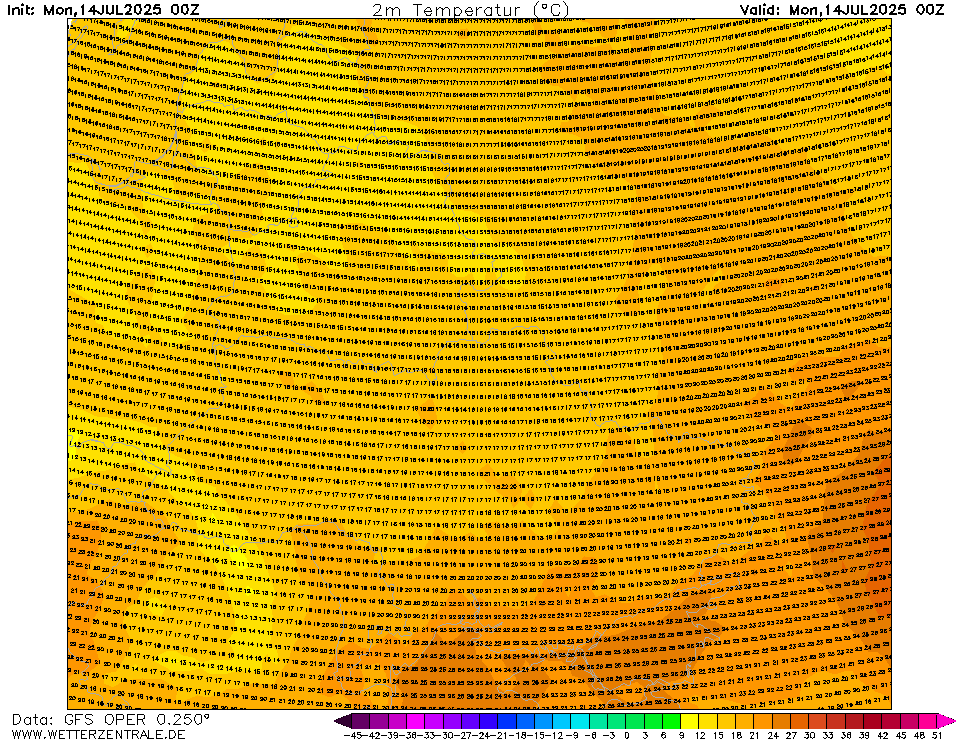Select the swatch between 0 and 3
The image size is (959, 741).
tap(634, 721)
